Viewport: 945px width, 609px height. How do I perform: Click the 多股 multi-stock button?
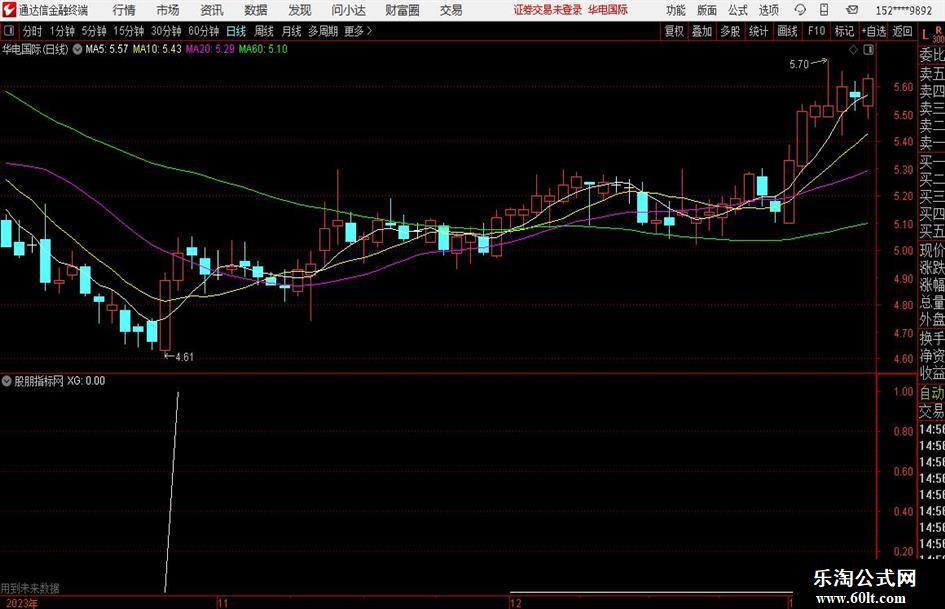tap(730, 31)
